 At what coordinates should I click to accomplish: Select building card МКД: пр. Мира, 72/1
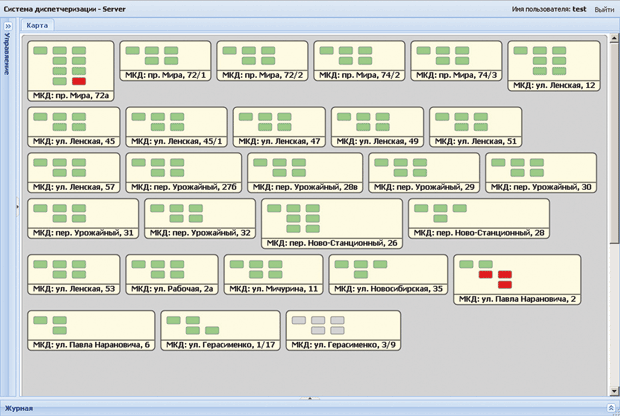165,61
